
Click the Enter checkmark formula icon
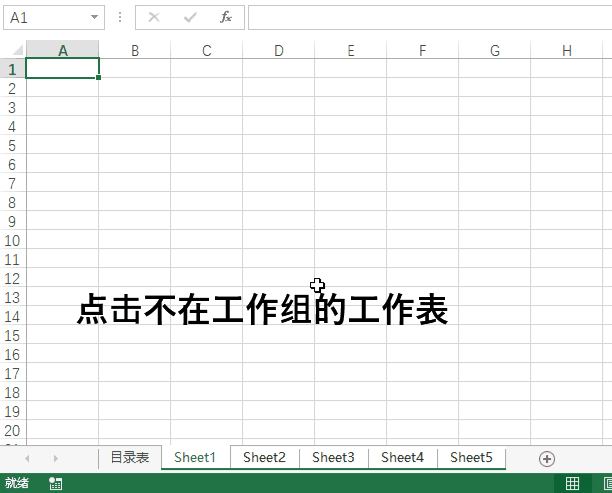tap(190, 17)
